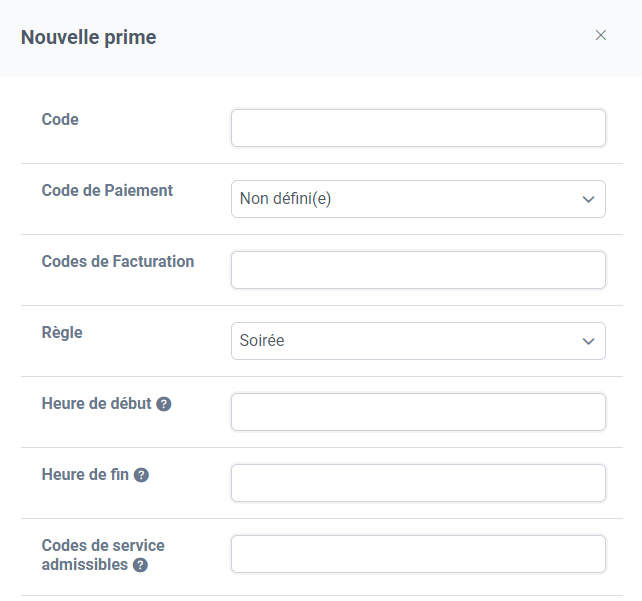Focus the Code input field
The image size is (642, 601).
point(418,128)
